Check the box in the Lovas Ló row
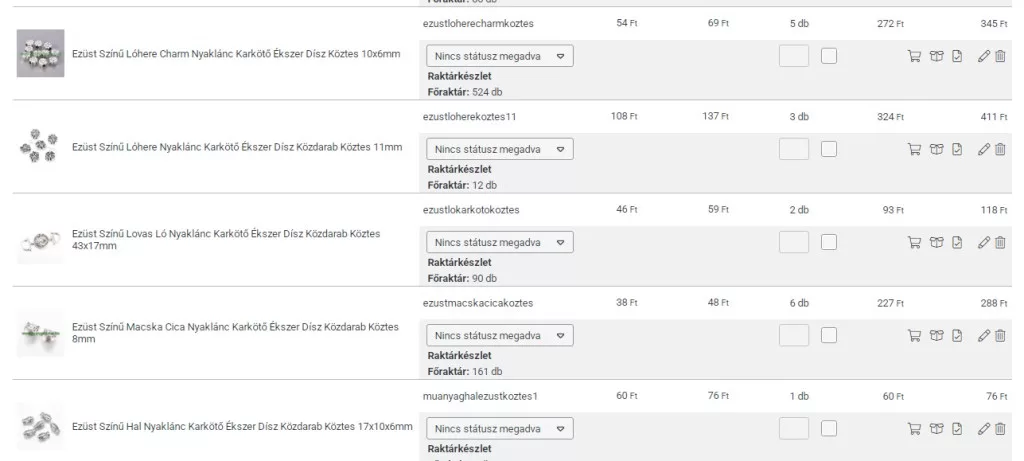The width and height of the screenshot is (1024, 461). tap(829, 243)
